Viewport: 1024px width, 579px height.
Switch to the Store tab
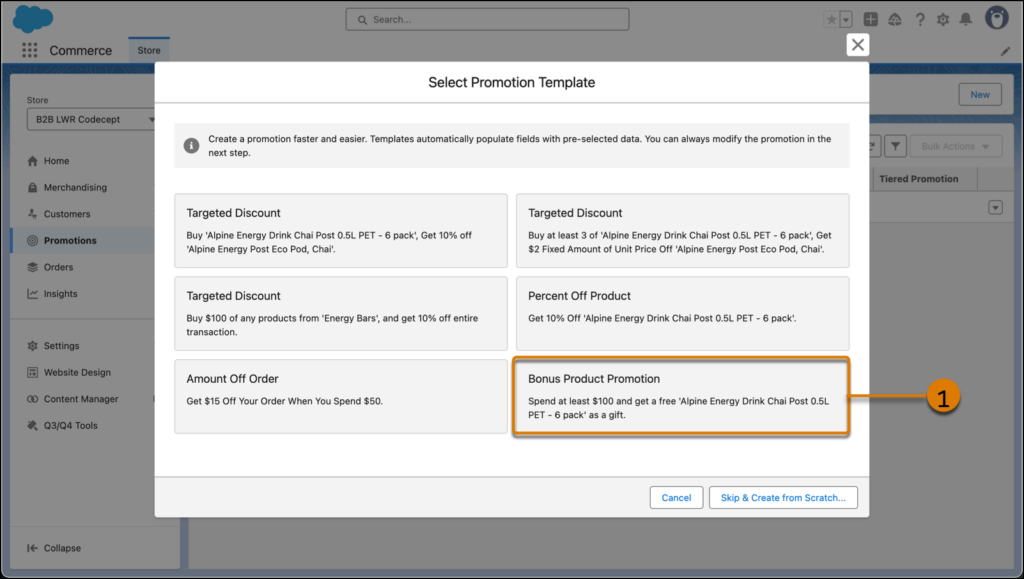point(149,50)
